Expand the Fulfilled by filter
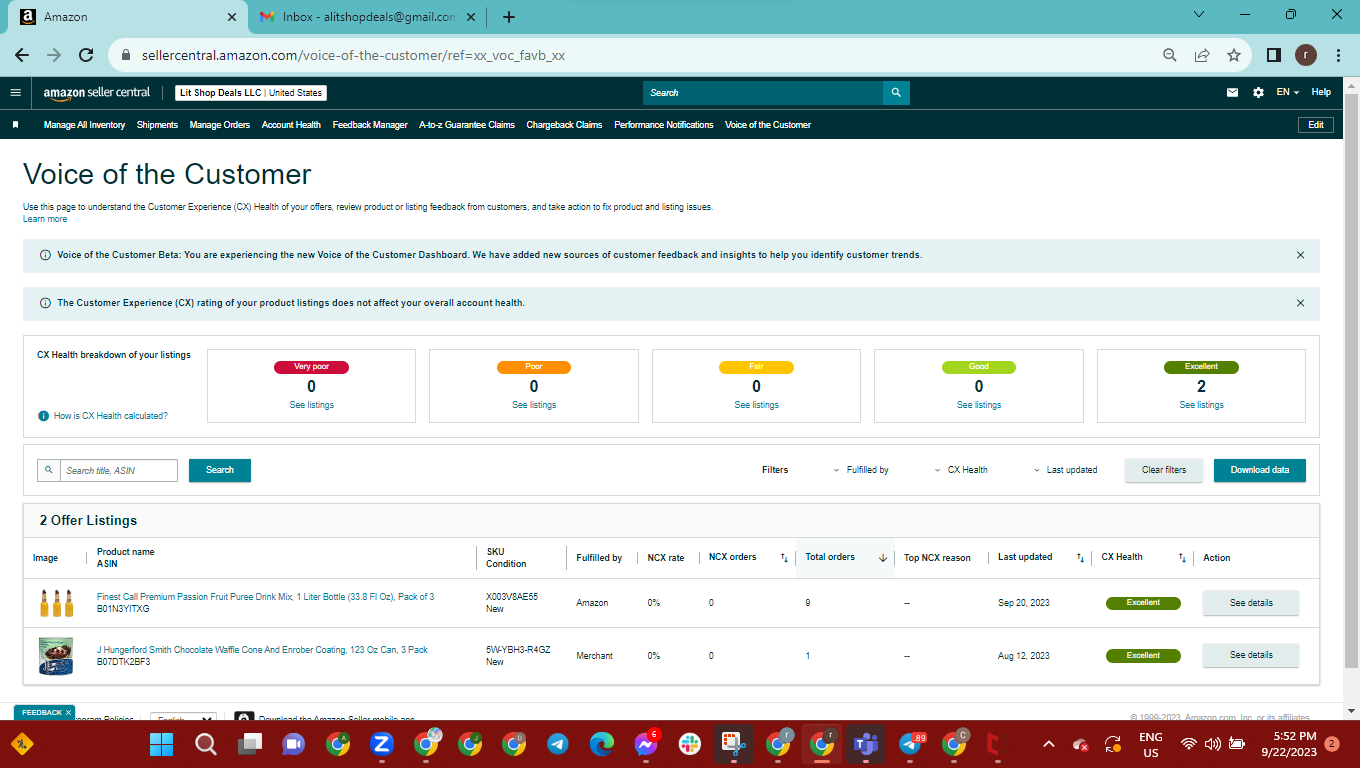 (x=860, y=470)
